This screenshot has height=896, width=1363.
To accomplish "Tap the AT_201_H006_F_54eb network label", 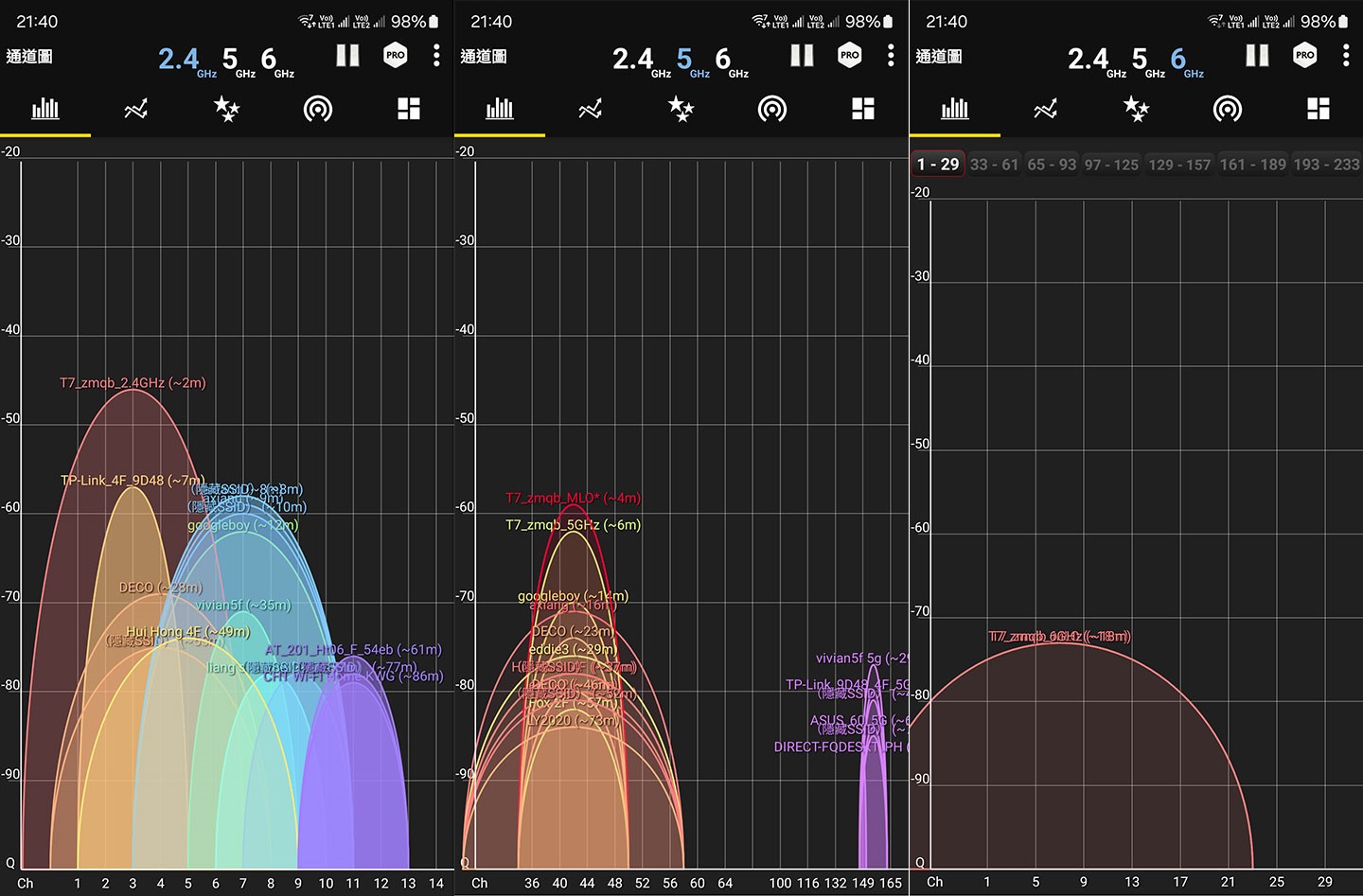I will (x=353, y=650).
